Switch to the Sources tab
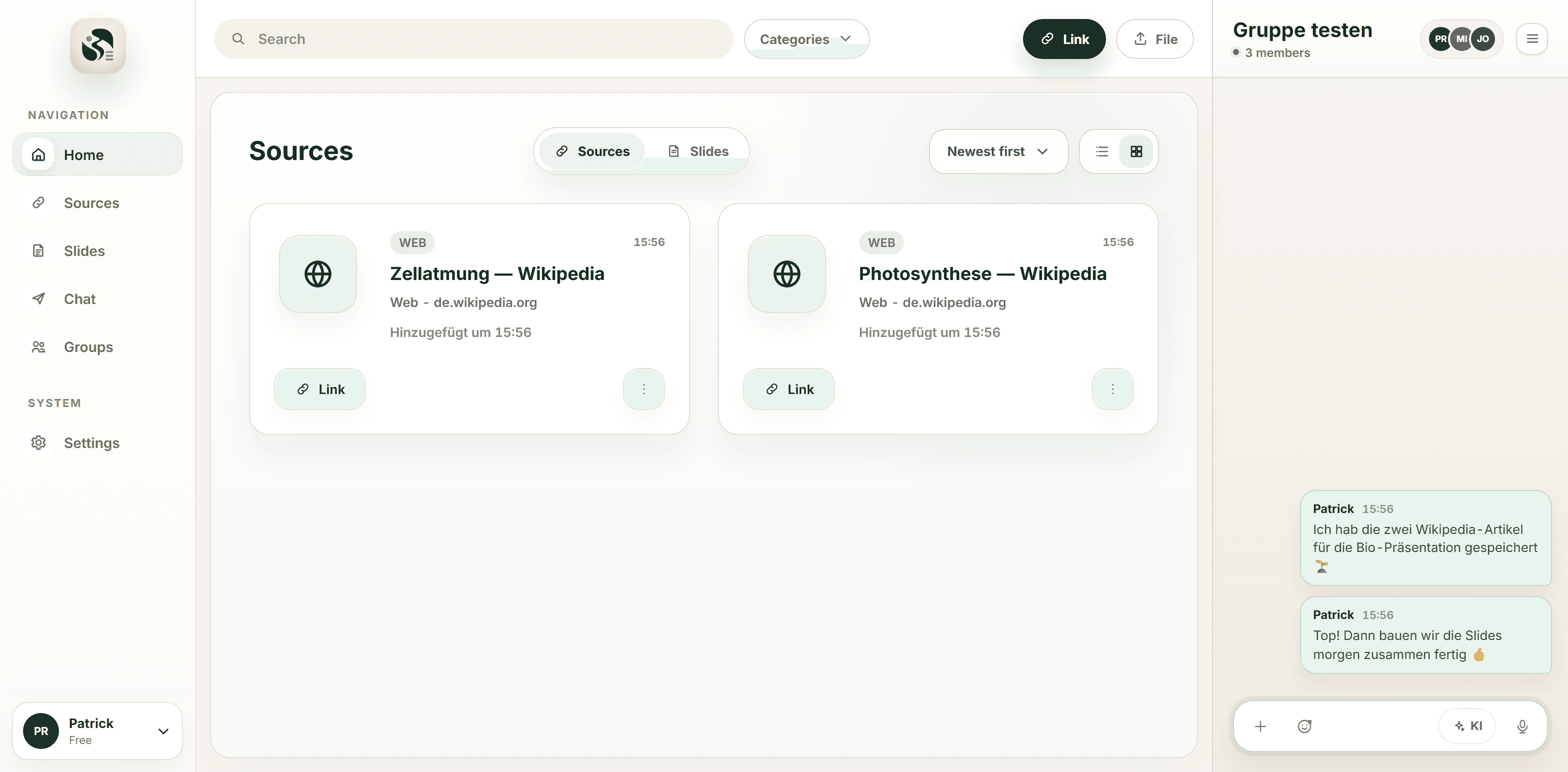 (592, 151)
